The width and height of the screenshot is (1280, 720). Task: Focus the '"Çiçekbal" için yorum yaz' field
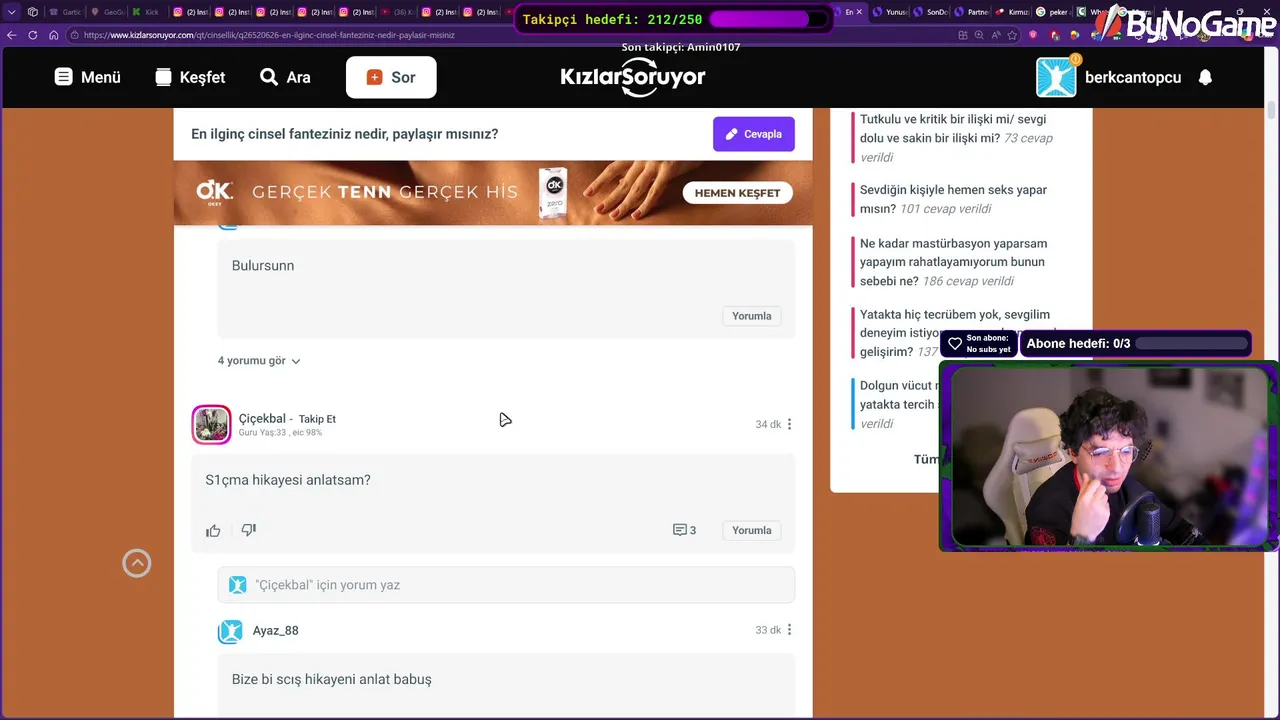[x=506, y=585]
